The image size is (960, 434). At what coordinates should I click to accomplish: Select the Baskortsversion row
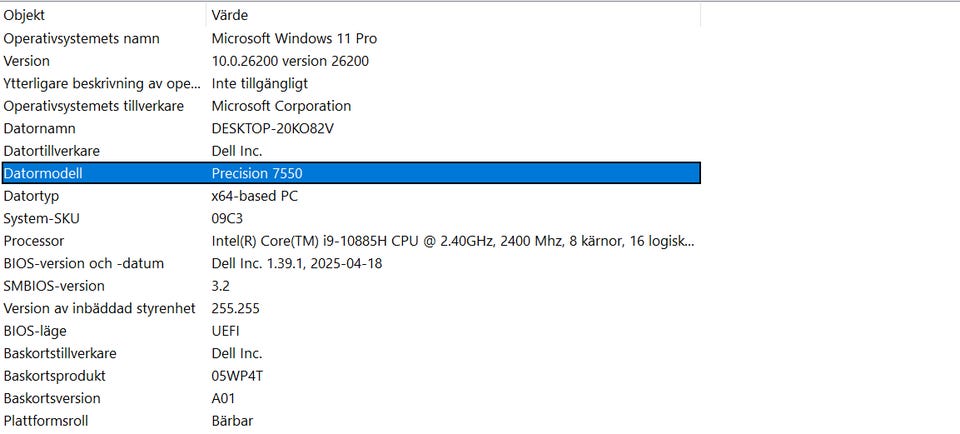pos(54,398)
